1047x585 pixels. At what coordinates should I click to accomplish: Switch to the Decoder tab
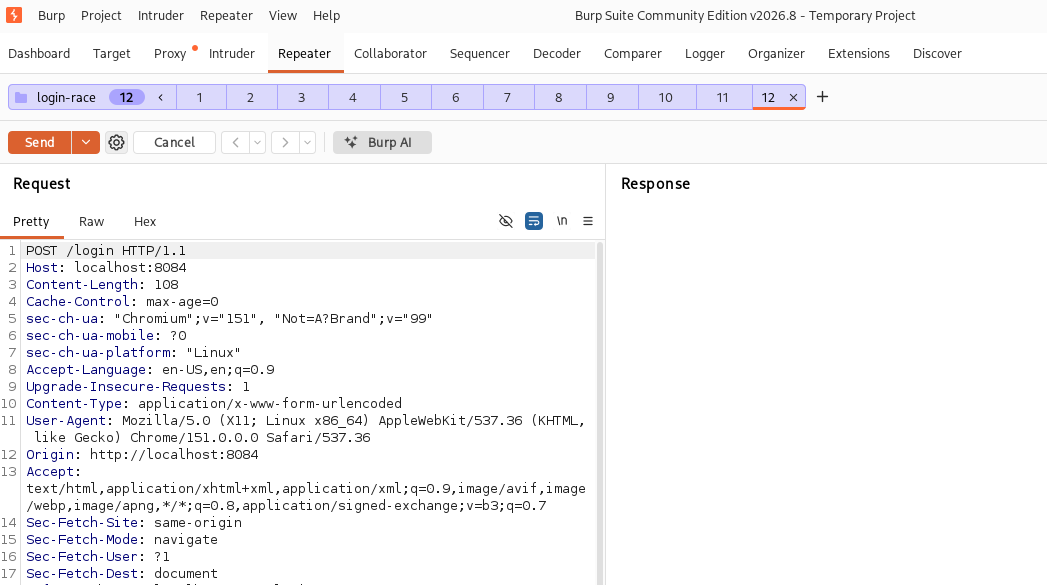click(x=556, y=53)
